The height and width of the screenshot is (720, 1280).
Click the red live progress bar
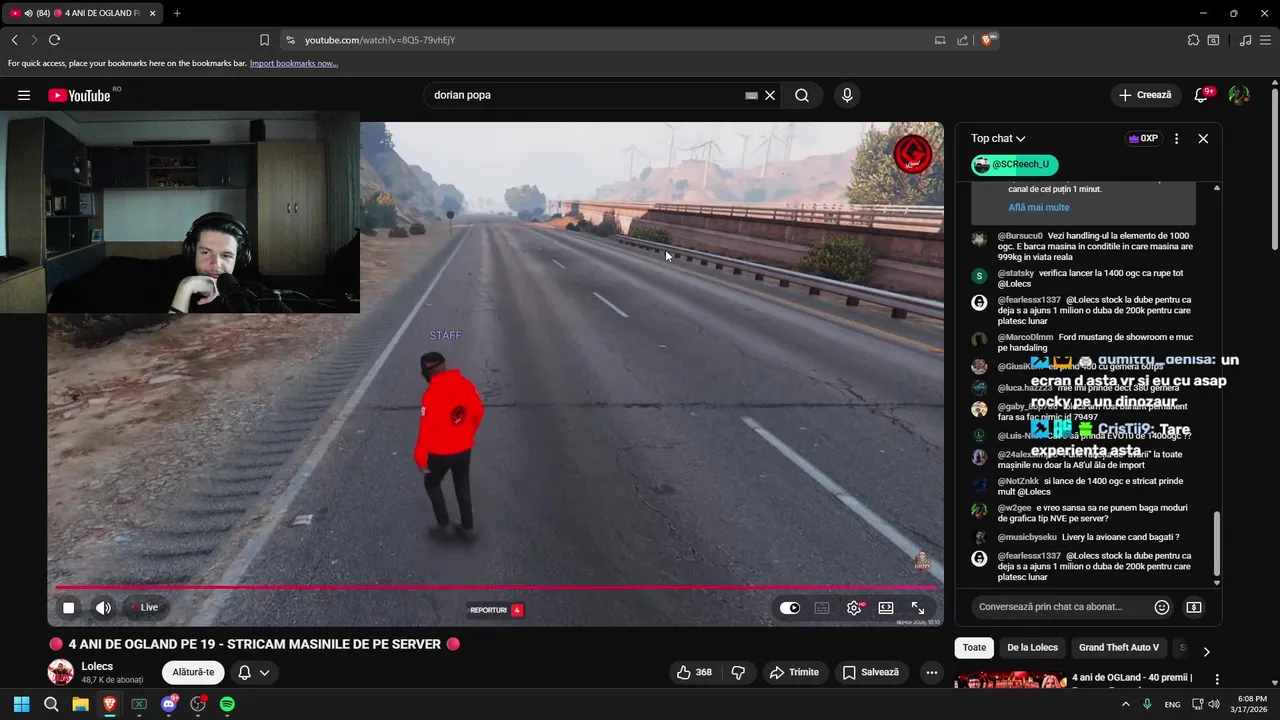[x=496, y=588]
